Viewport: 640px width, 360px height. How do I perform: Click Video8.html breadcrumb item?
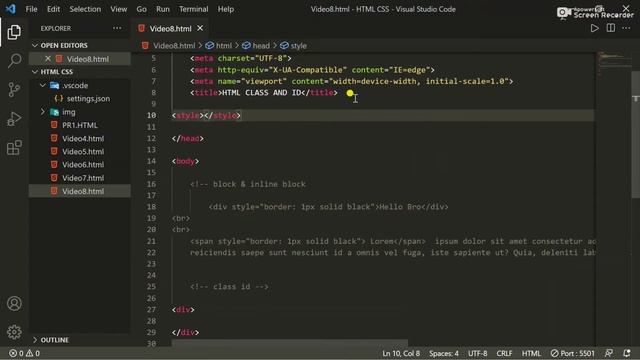(174, 46)
